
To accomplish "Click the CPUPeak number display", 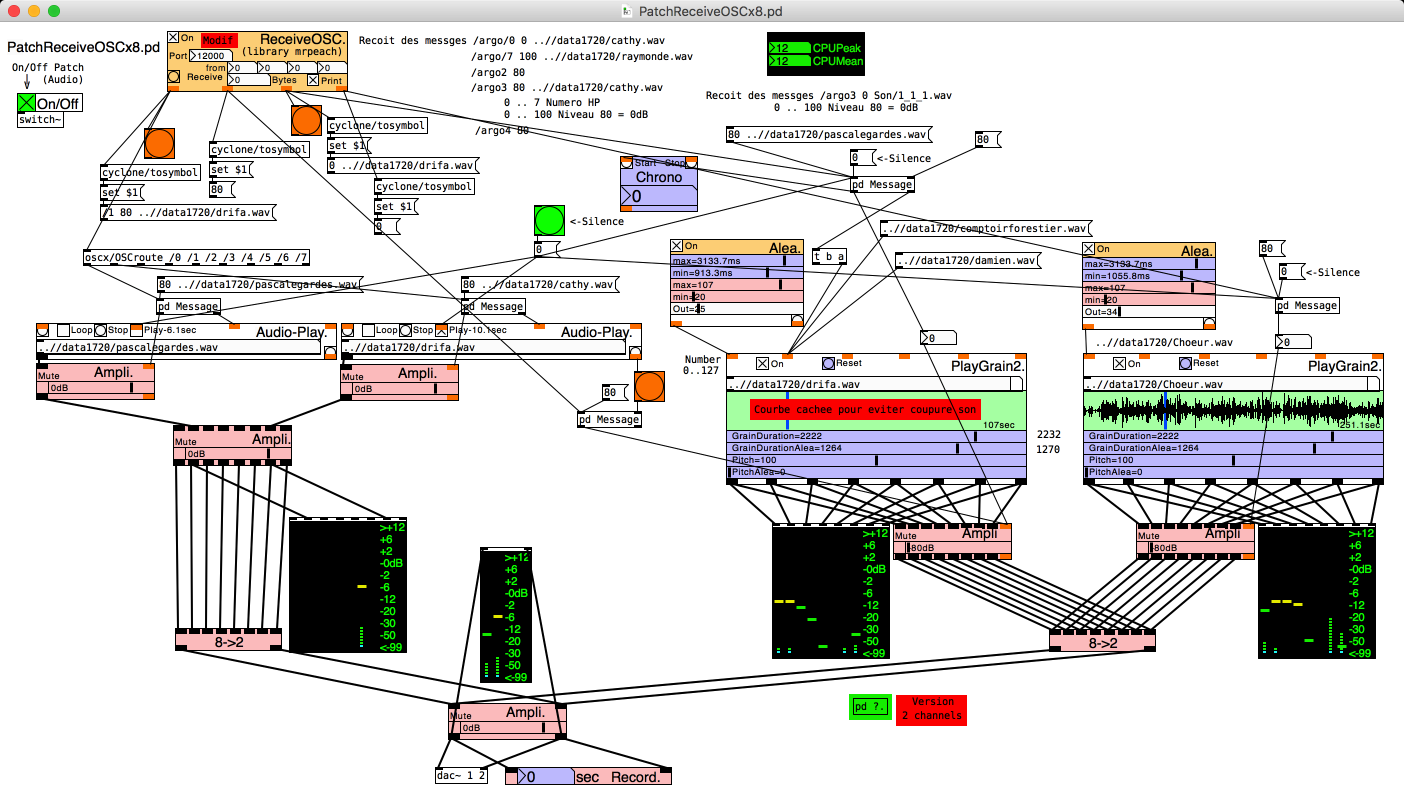I will coord(788,47).
